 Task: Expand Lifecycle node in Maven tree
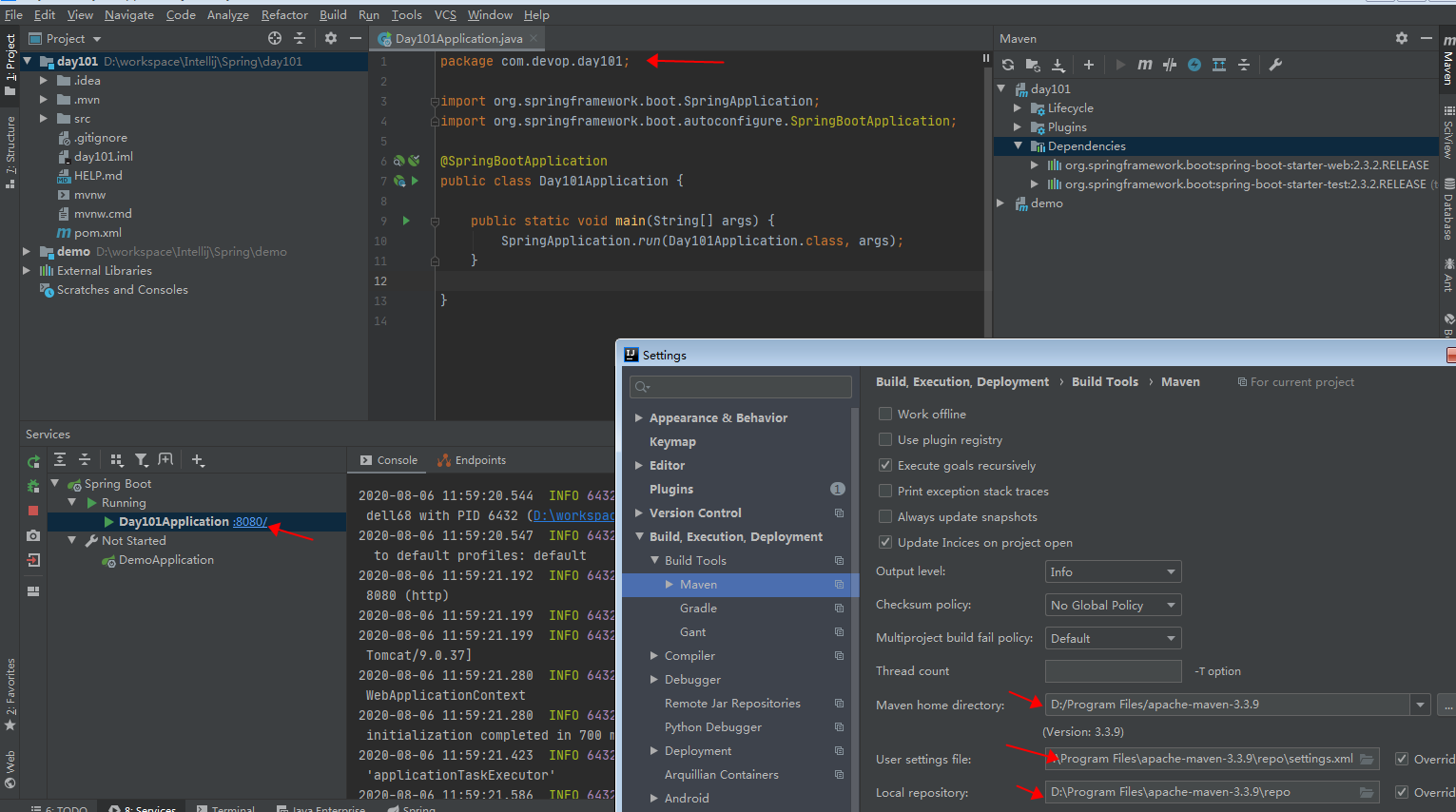pos(1018,108)
